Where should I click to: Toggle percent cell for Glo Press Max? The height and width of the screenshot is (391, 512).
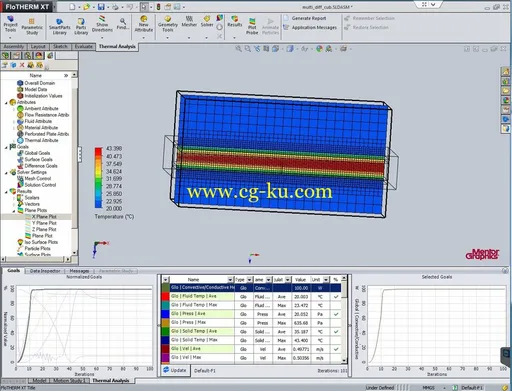pyautogui.click(x=336, y=323)
